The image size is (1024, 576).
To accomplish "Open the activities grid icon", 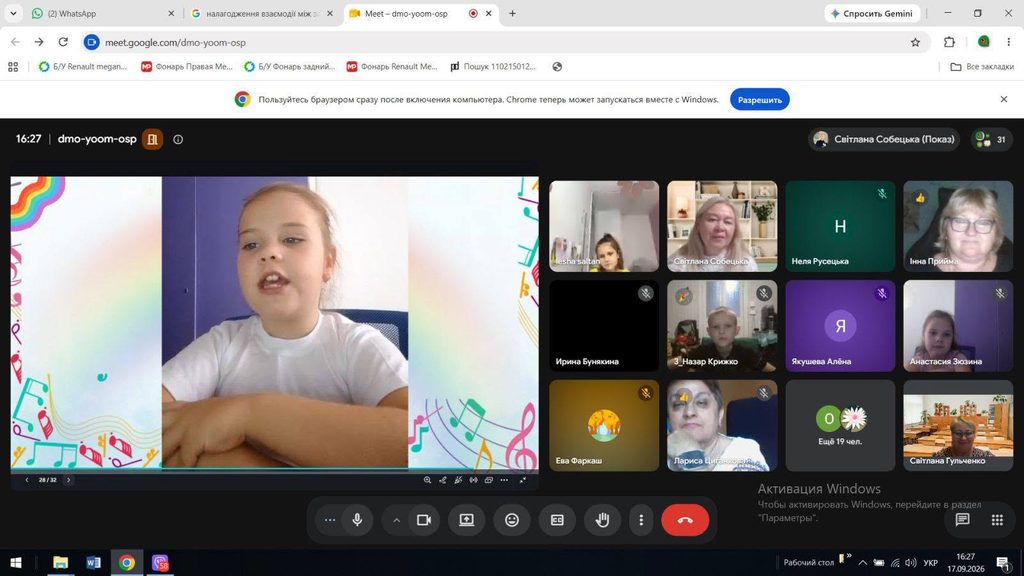I will [997, 520].
